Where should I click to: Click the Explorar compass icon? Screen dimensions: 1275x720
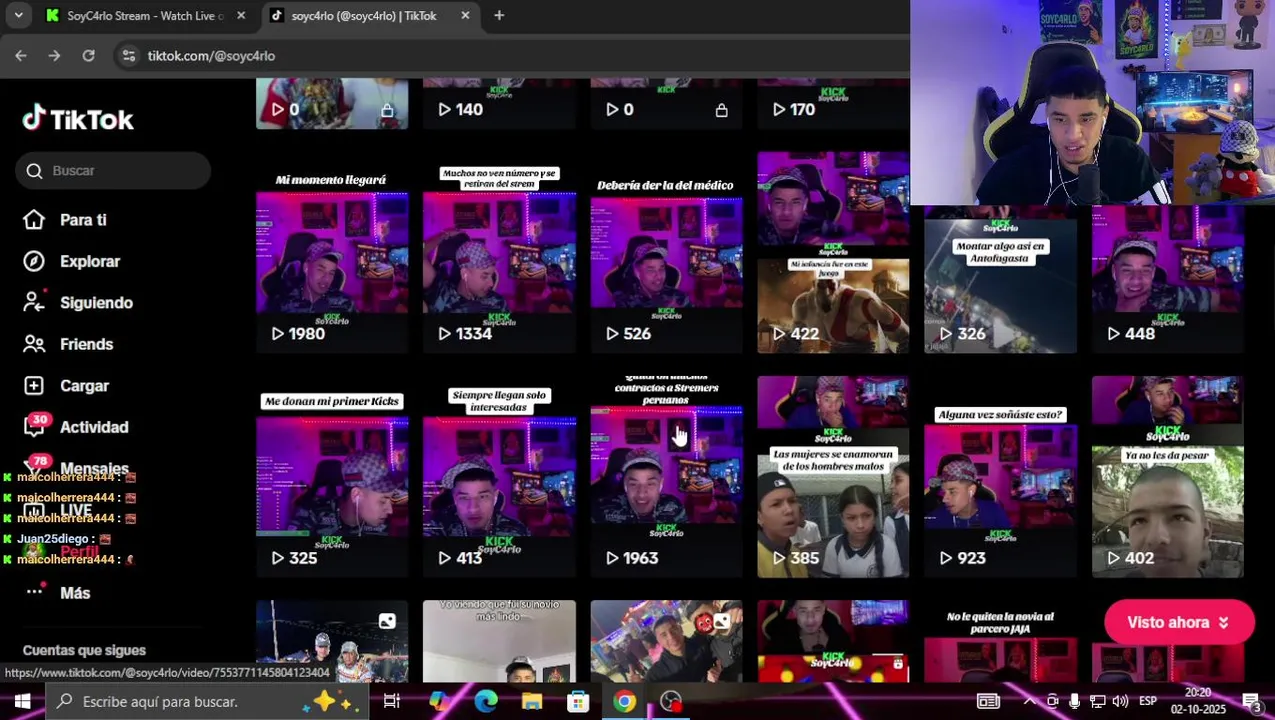(34, 261)
